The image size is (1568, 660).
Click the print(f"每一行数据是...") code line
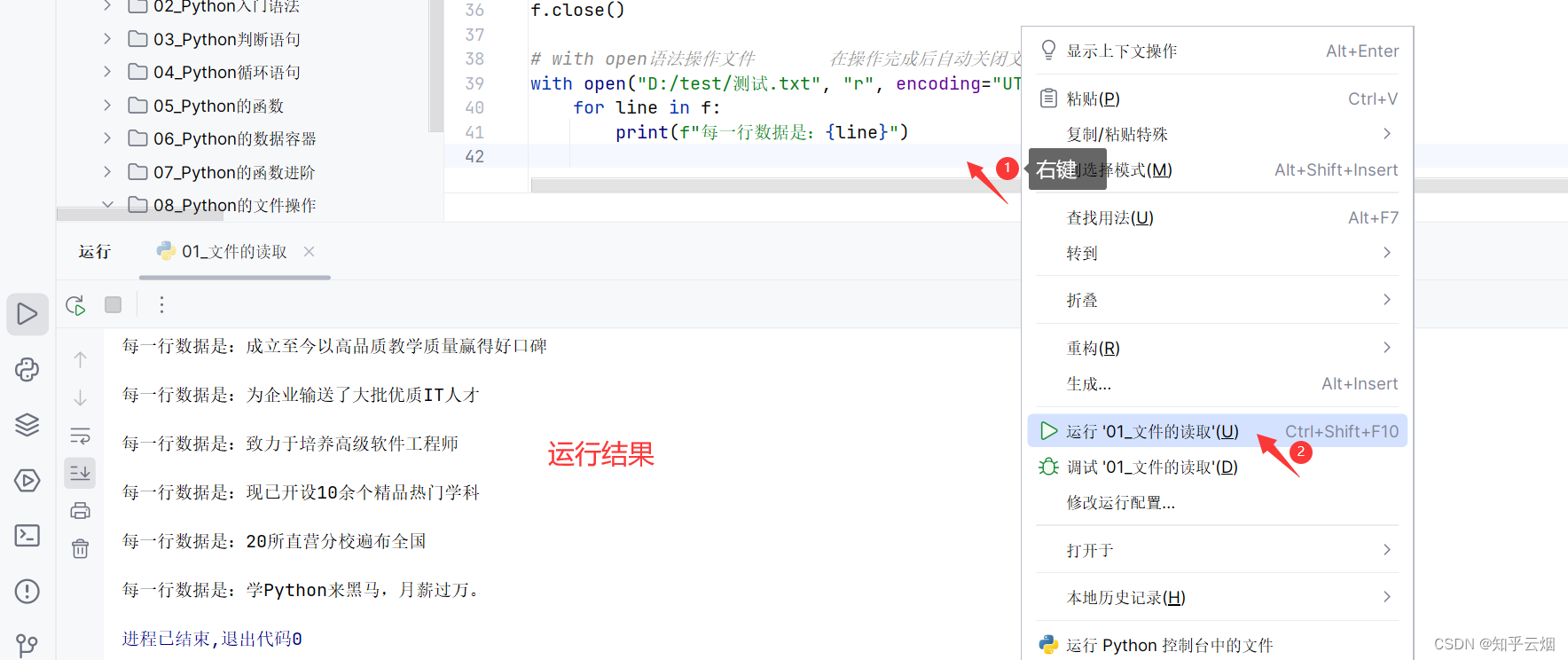762,132
